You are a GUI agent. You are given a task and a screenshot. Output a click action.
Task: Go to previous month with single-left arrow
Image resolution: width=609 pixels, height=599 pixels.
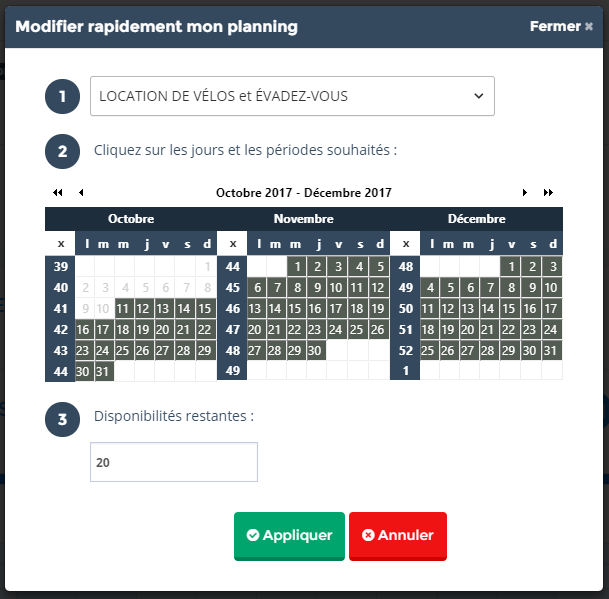click(x=81, y=192)
